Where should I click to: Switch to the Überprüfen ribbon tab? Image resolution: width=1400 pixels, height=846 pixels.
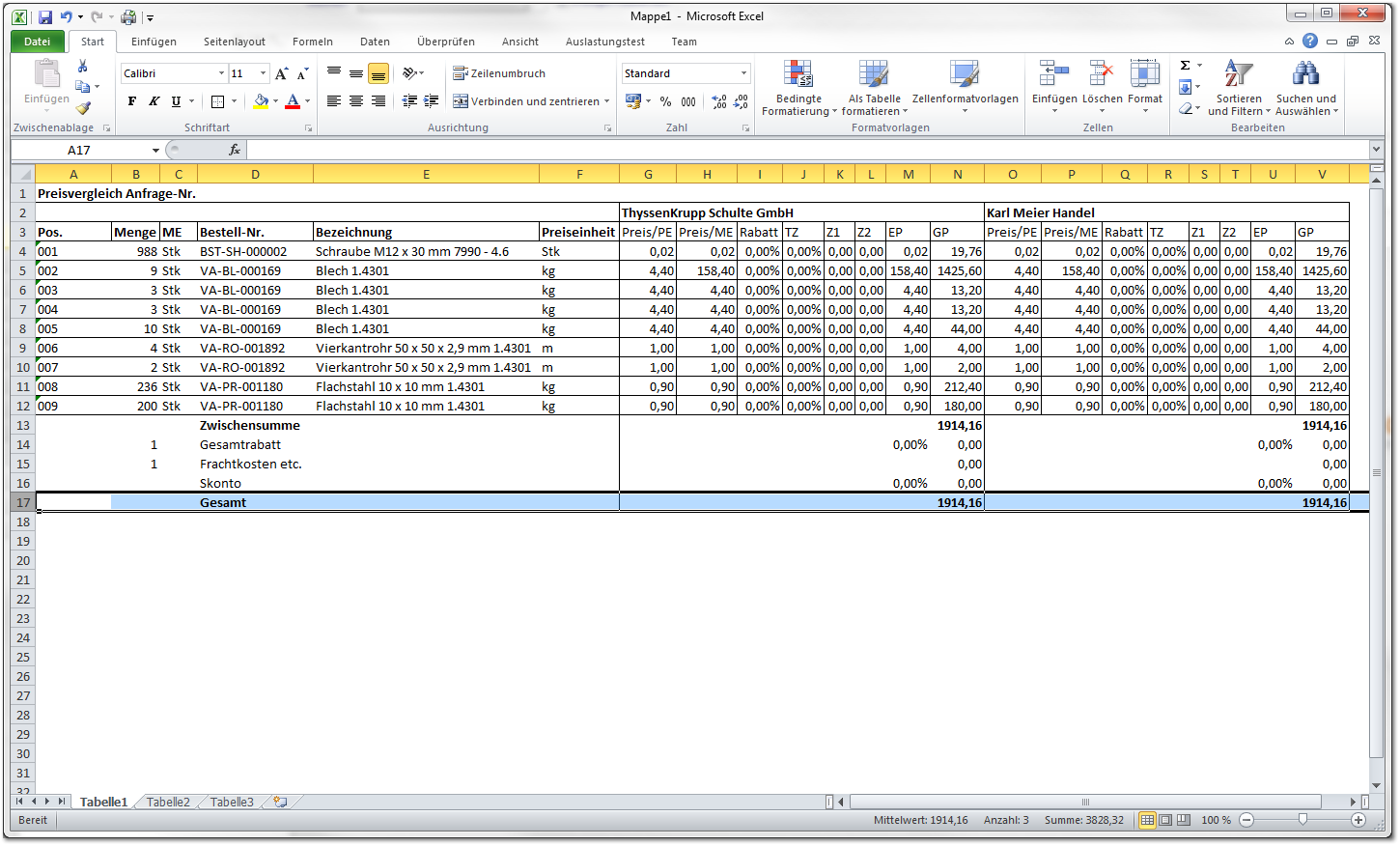point(446,42)
